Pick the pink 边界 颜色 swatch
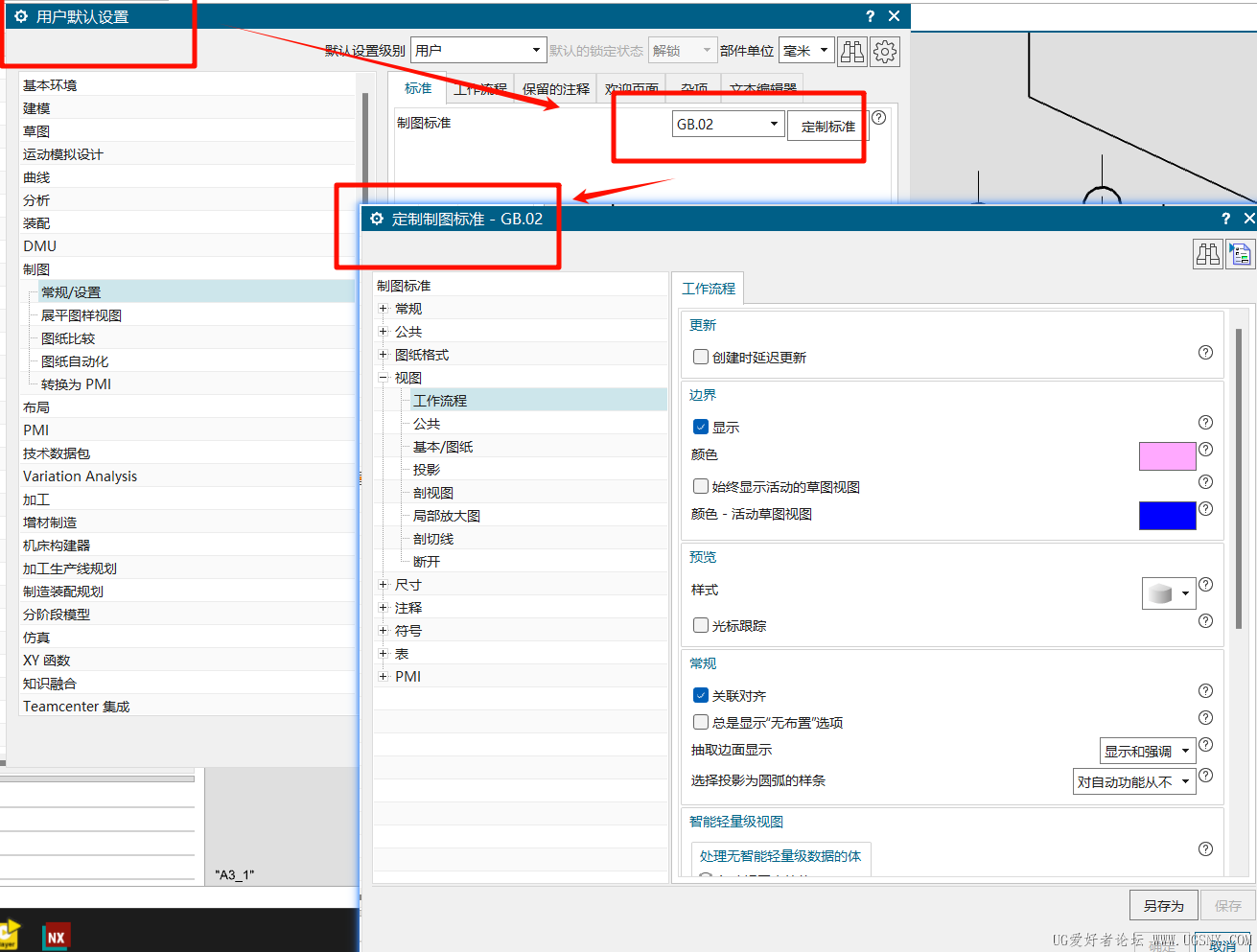 coord(1167,456)
